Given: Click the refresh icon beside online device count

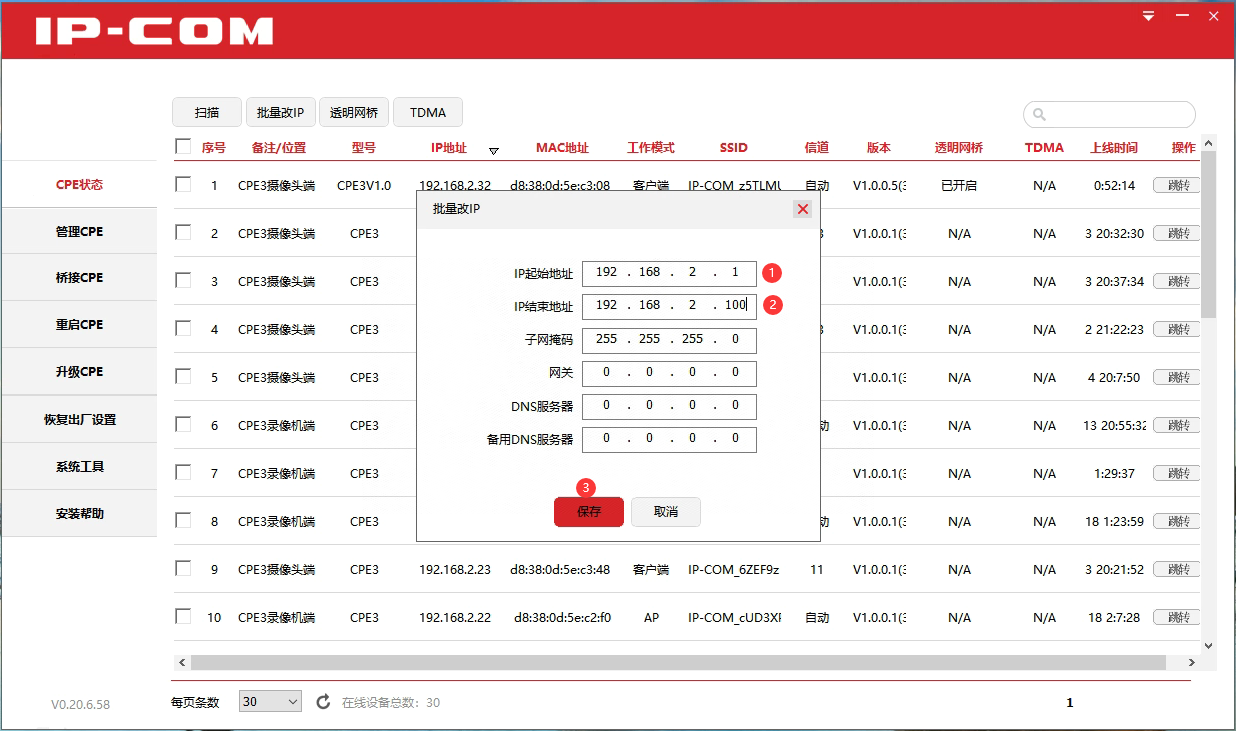Looking at the screenshot, I should [x=323, y=702].
